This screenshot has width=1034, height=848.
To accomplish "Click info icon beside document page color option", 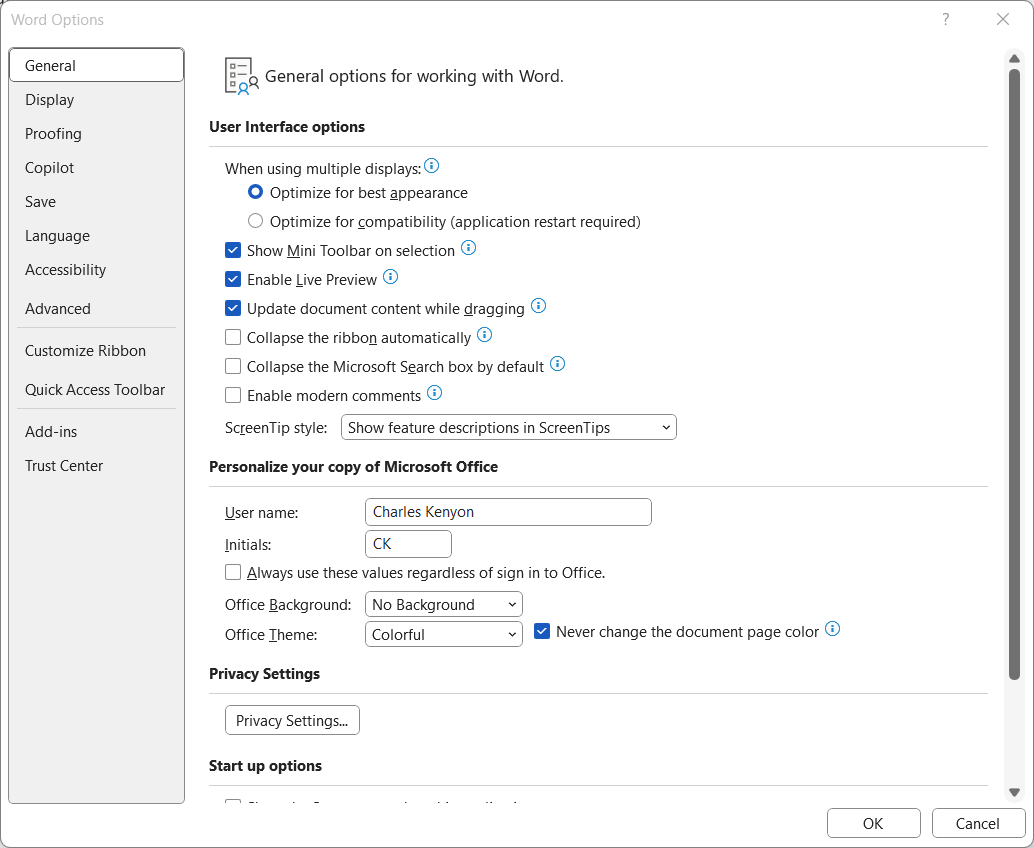I will coord(832,630).
